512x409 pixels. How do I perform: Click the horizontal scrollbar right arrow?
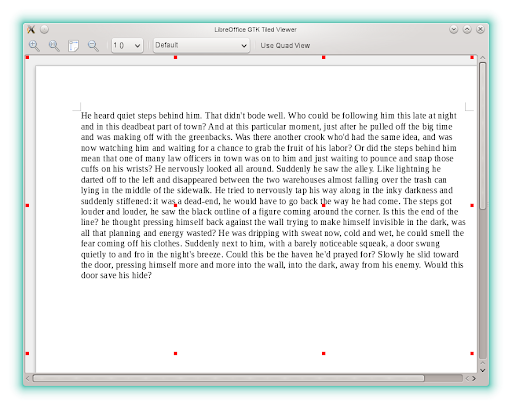(474, 378)
